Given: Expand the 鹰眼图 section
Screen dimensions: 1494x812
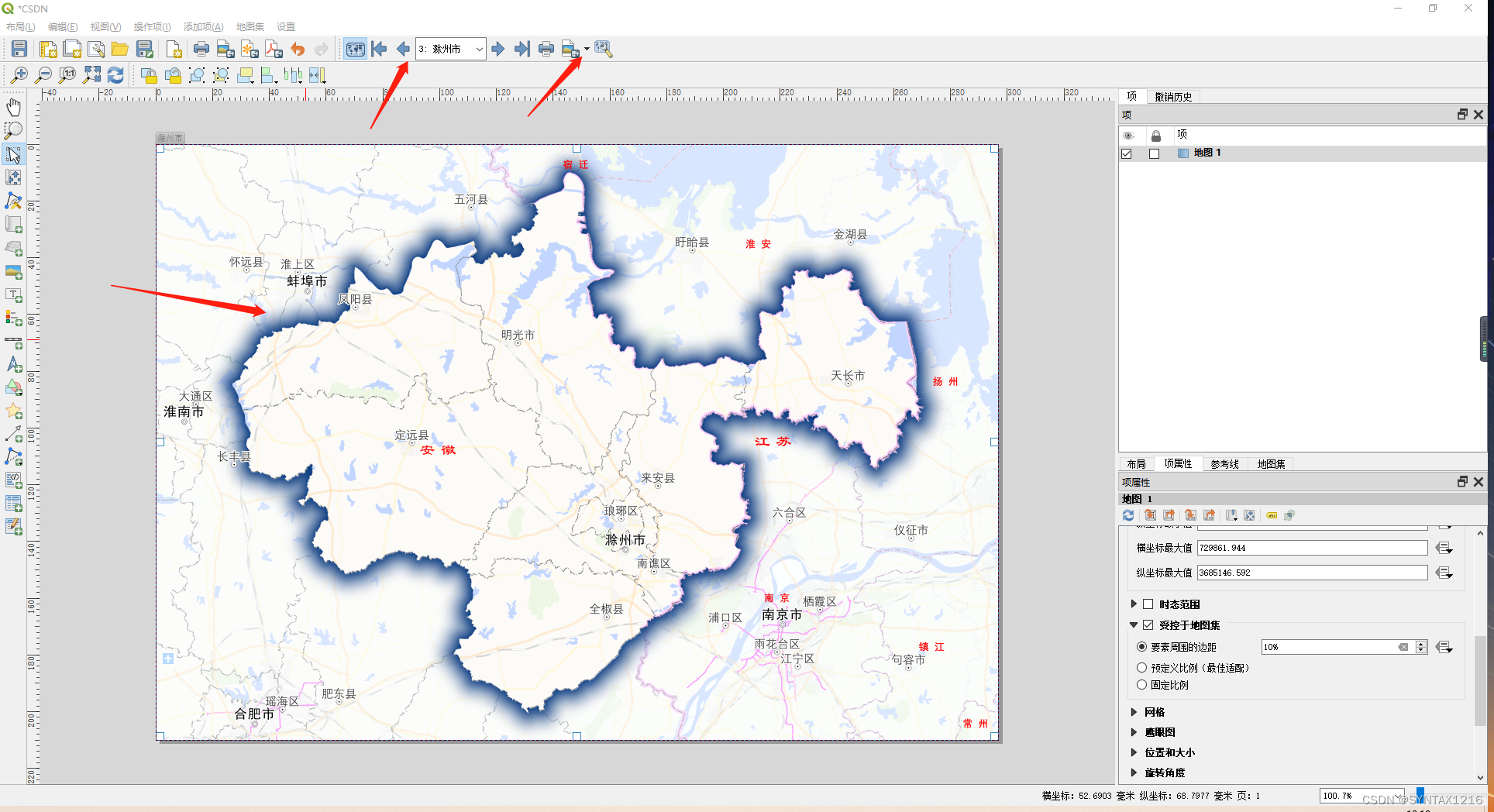Looking at the screenshot, I should pyautogui.click(x=1134, y=731).
